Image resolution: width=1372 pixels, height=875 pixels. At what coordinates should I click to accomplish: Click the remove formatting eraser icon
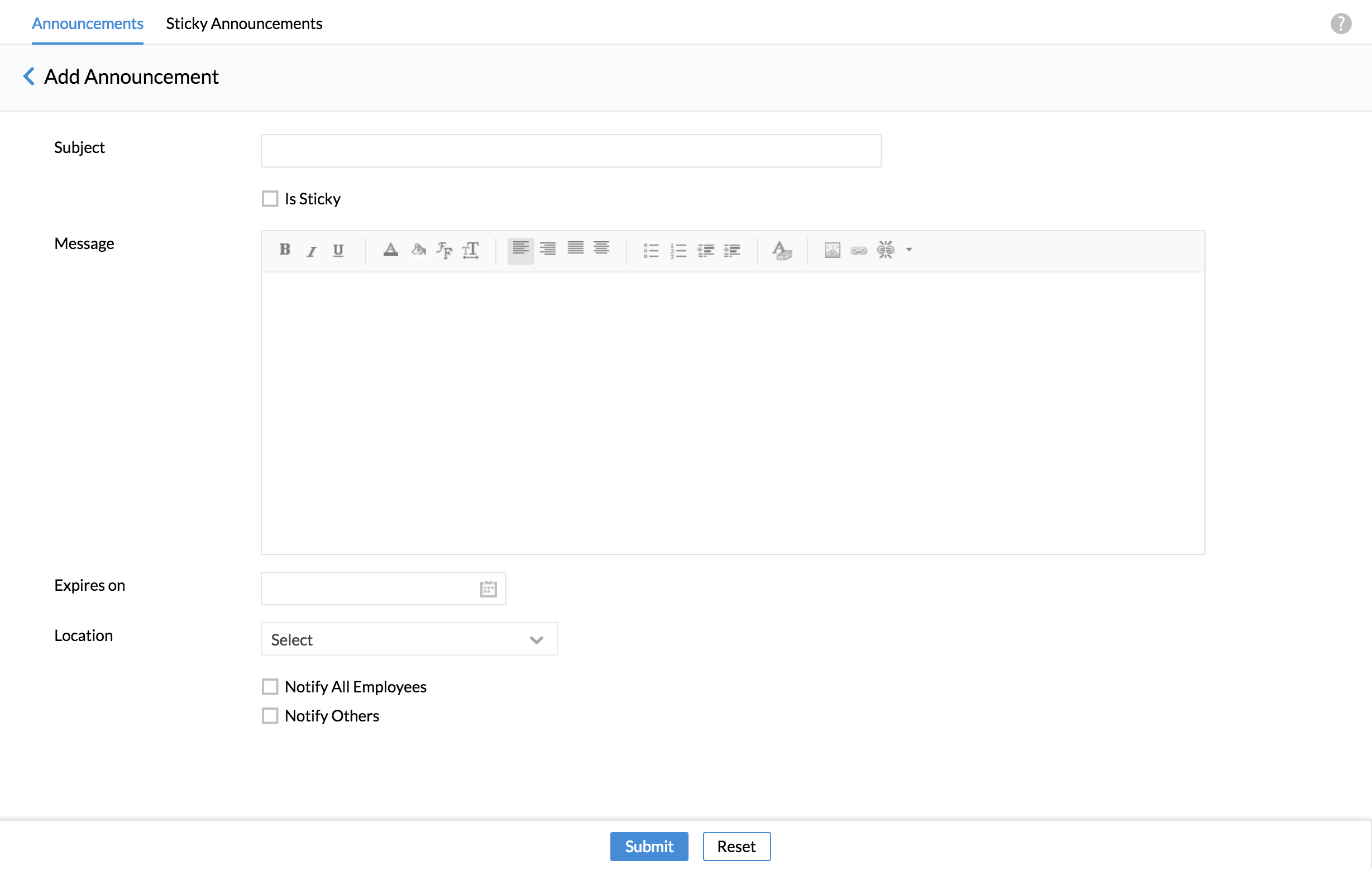point(782,251)
